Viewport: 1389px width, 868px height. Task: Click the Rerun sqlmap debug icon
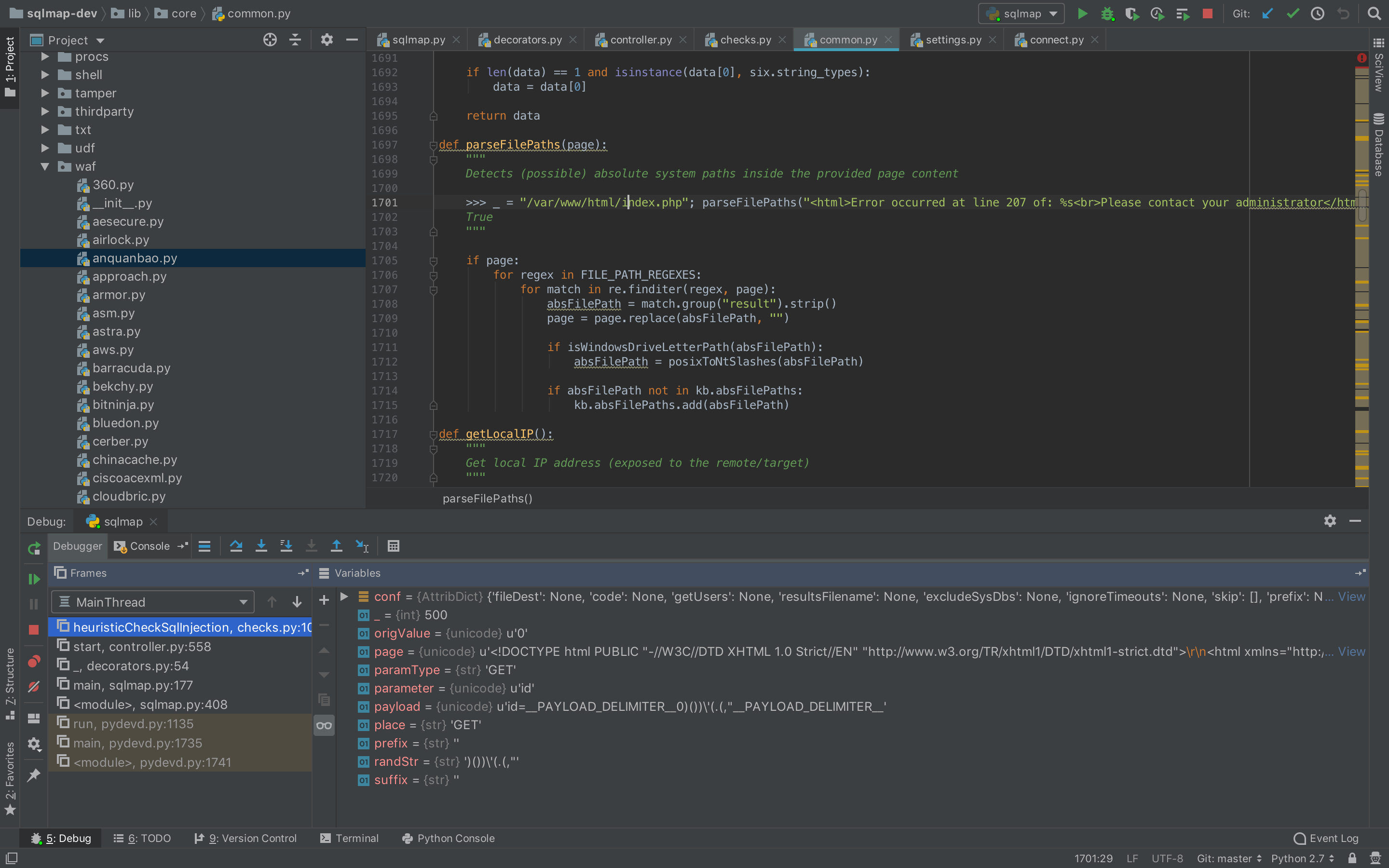coord(34,548)
